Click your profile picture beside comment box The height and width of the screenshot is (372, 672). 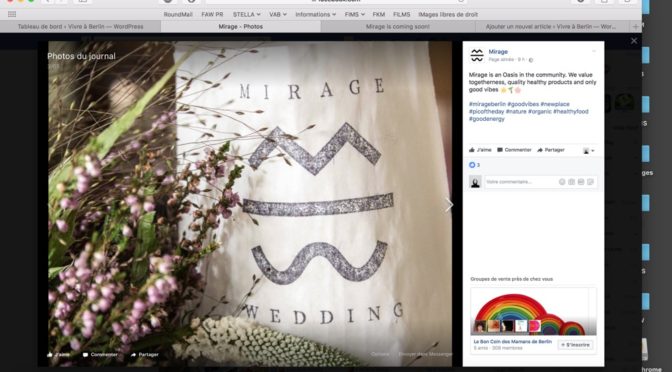(x=475, y=183)
